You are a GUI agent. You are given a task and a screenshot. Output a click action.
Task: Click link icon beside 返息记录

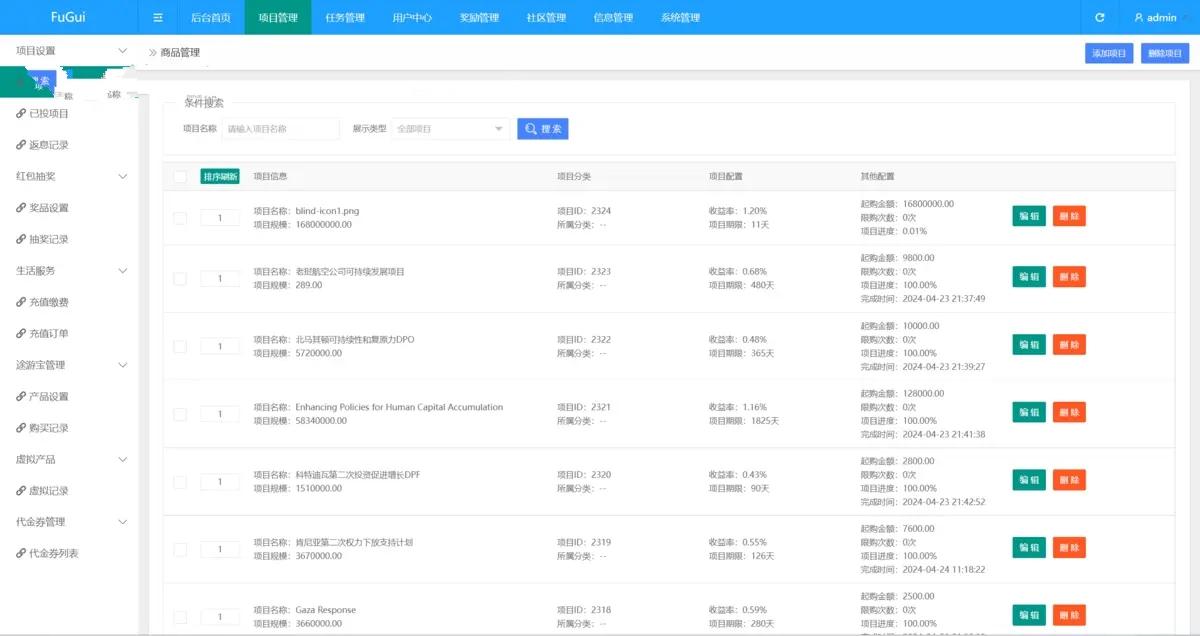tap(21, 145)
